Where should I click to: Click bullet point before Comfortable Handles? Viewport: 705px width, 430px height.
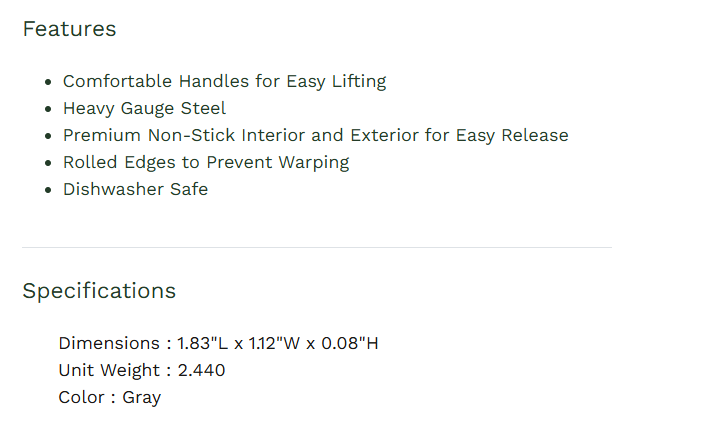(49, 82)
